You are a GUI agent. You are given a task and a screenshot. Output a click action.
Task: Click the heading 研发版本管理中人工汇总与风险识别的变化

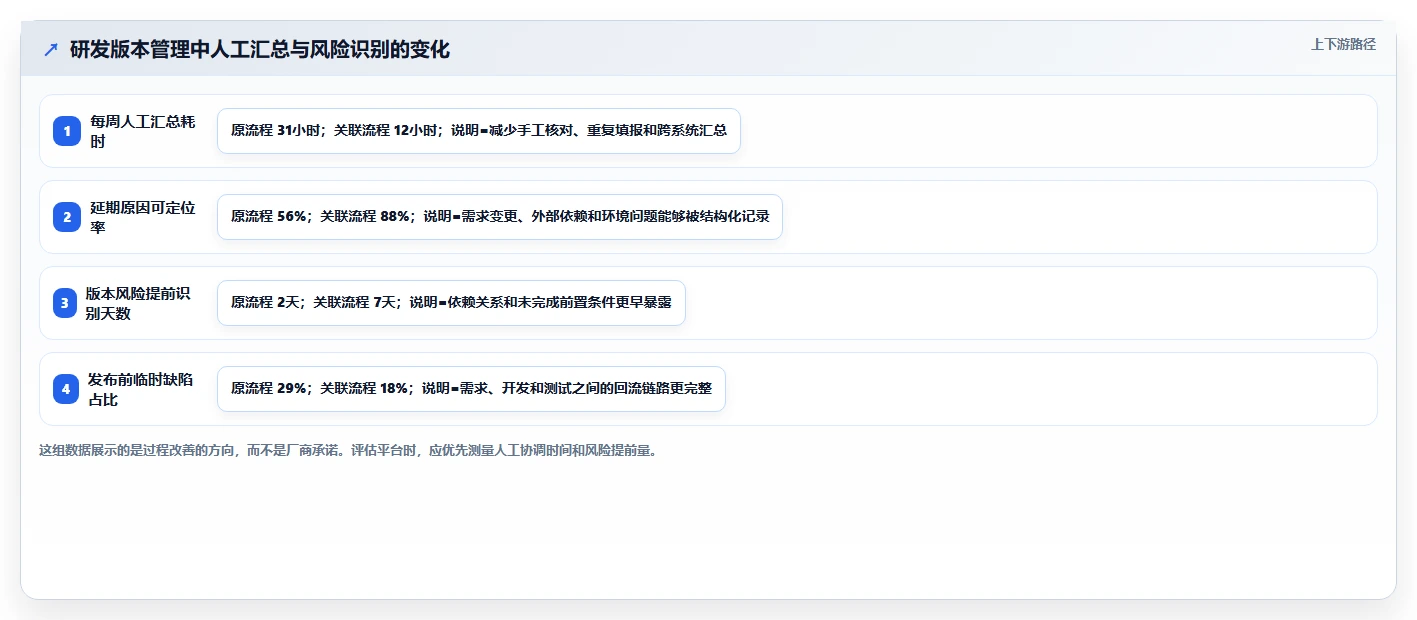point(260,50)
